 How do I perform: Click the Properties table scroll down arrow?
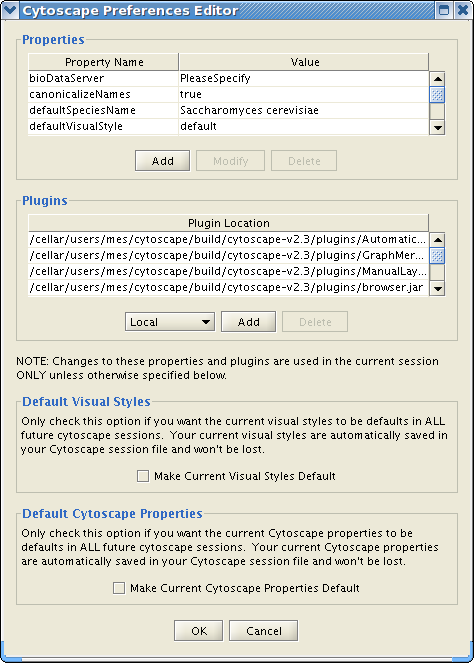point(437,127)
